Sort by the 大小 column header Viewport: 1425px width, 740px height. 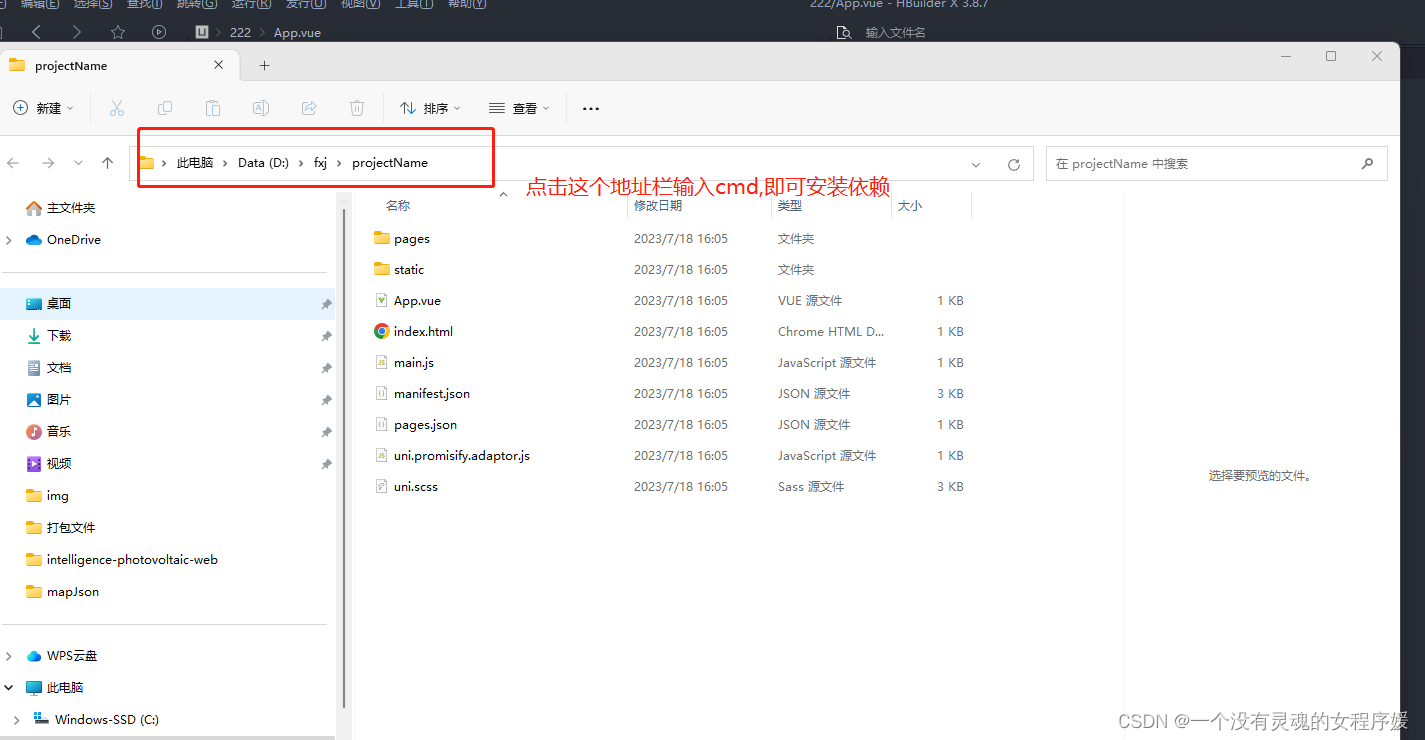[x=910, y=205]
